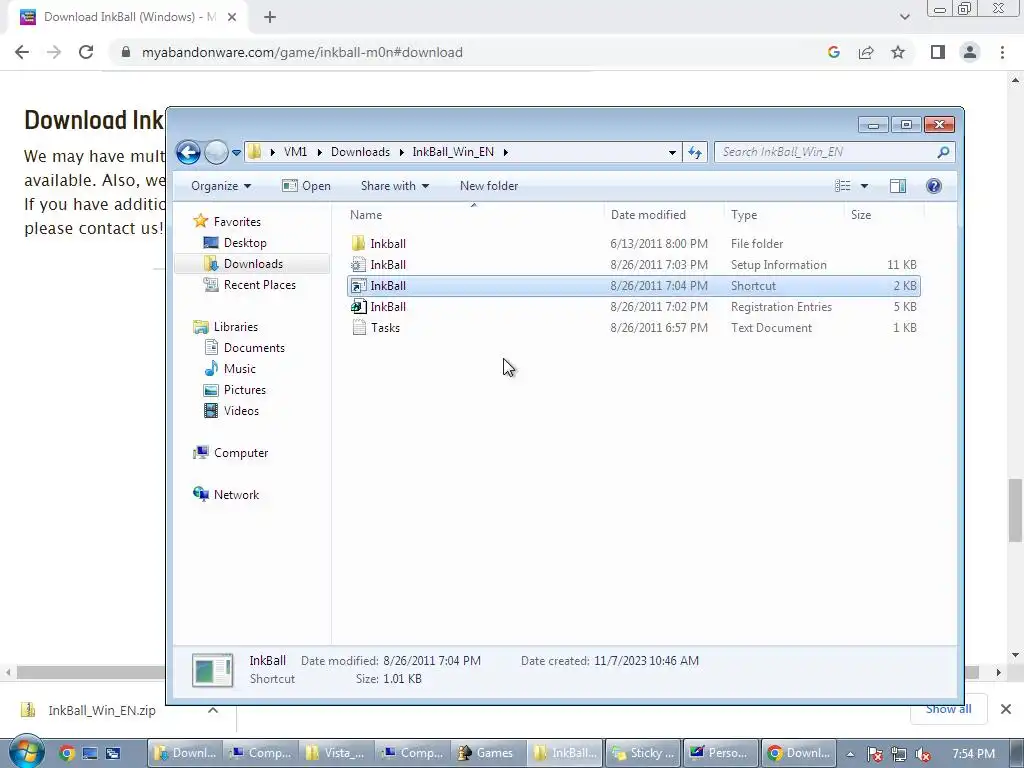
Task: Sort files by Type column
Action: pos(784,215)
